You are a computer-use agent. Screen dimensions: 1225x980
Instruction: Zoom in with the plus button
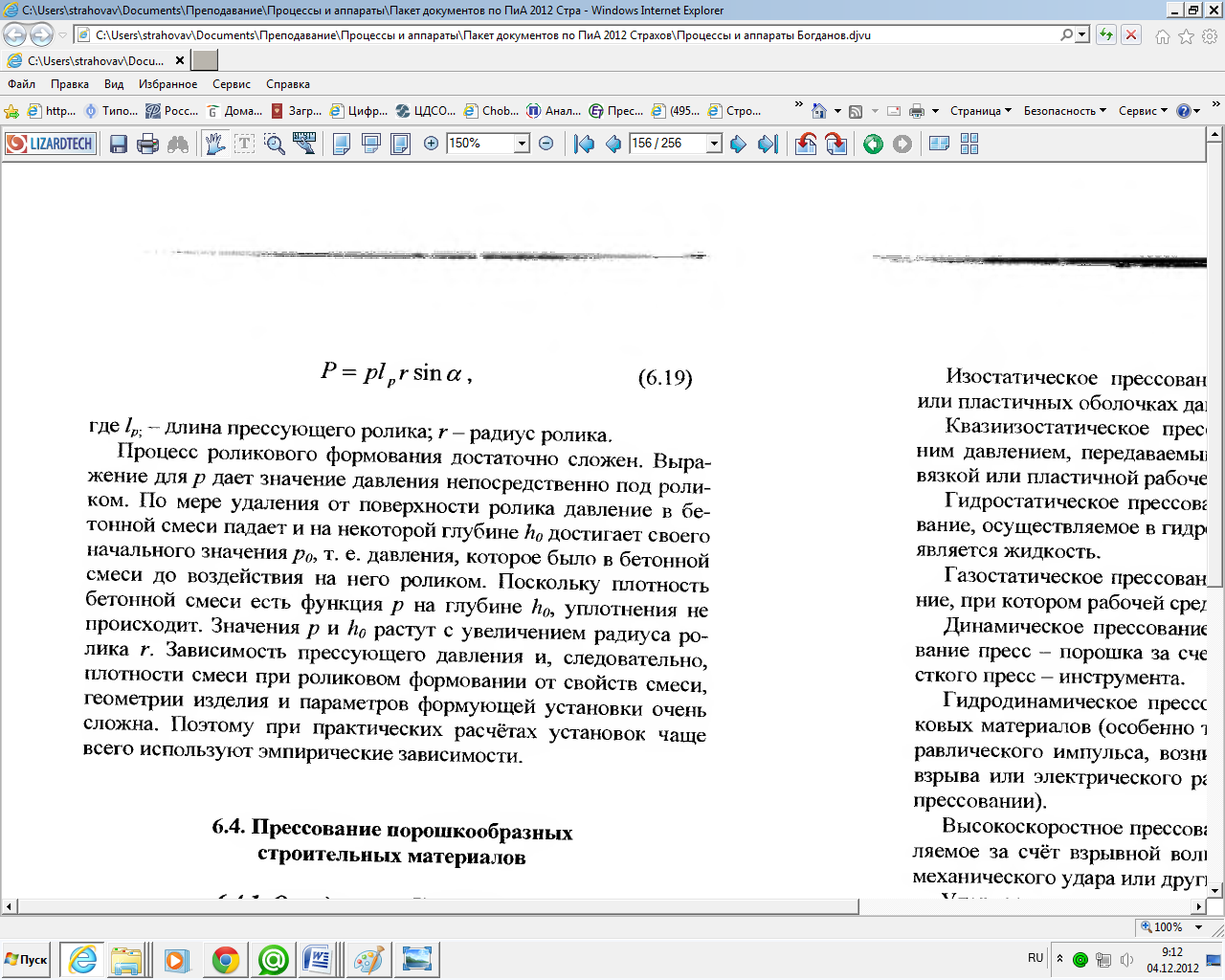pos(431,144)
